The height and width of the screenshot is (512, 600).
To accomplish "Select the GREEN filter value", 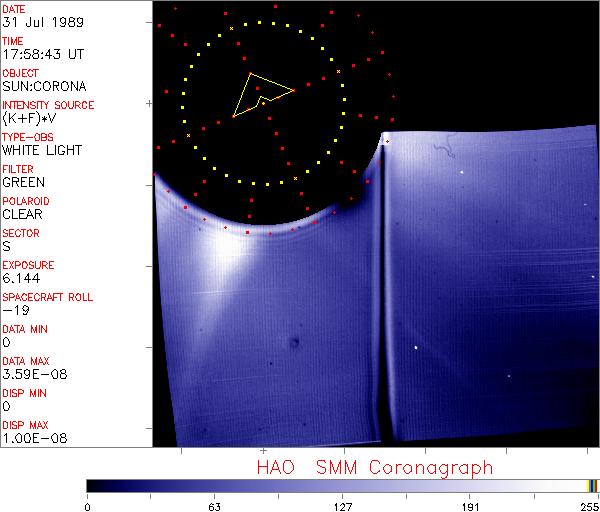I will (x=23, y=183).
